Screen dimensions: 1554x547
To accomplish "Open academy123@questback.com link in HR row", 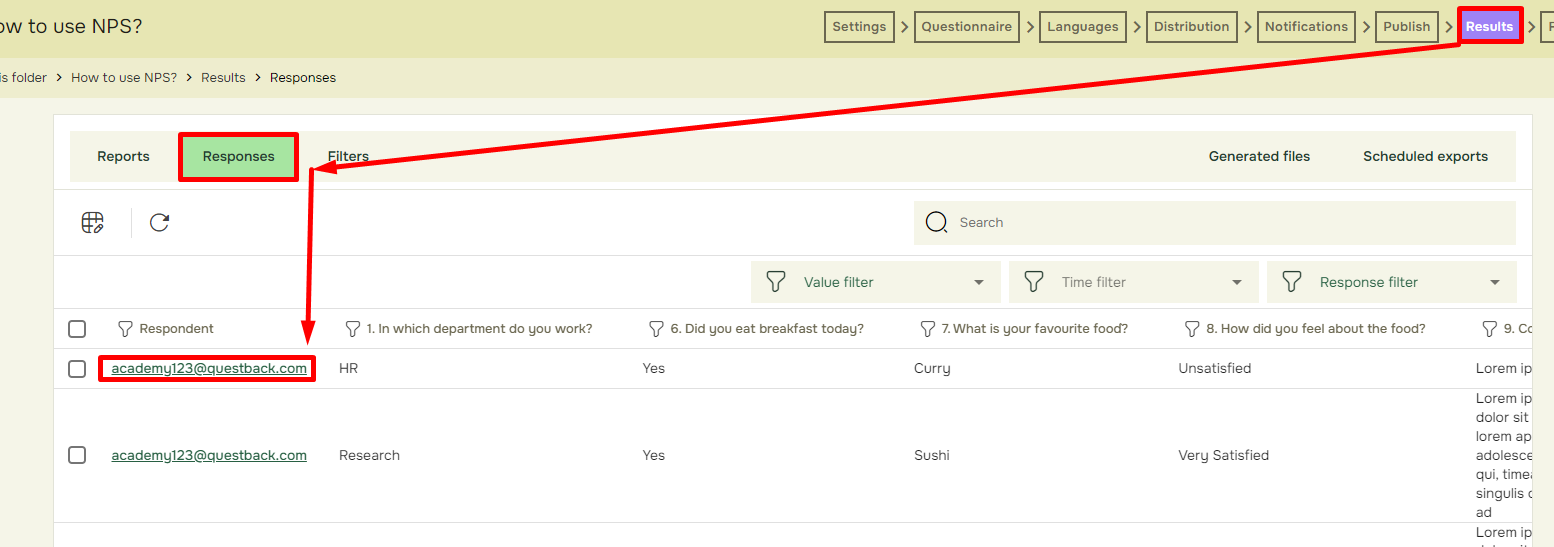I will 209,369.
